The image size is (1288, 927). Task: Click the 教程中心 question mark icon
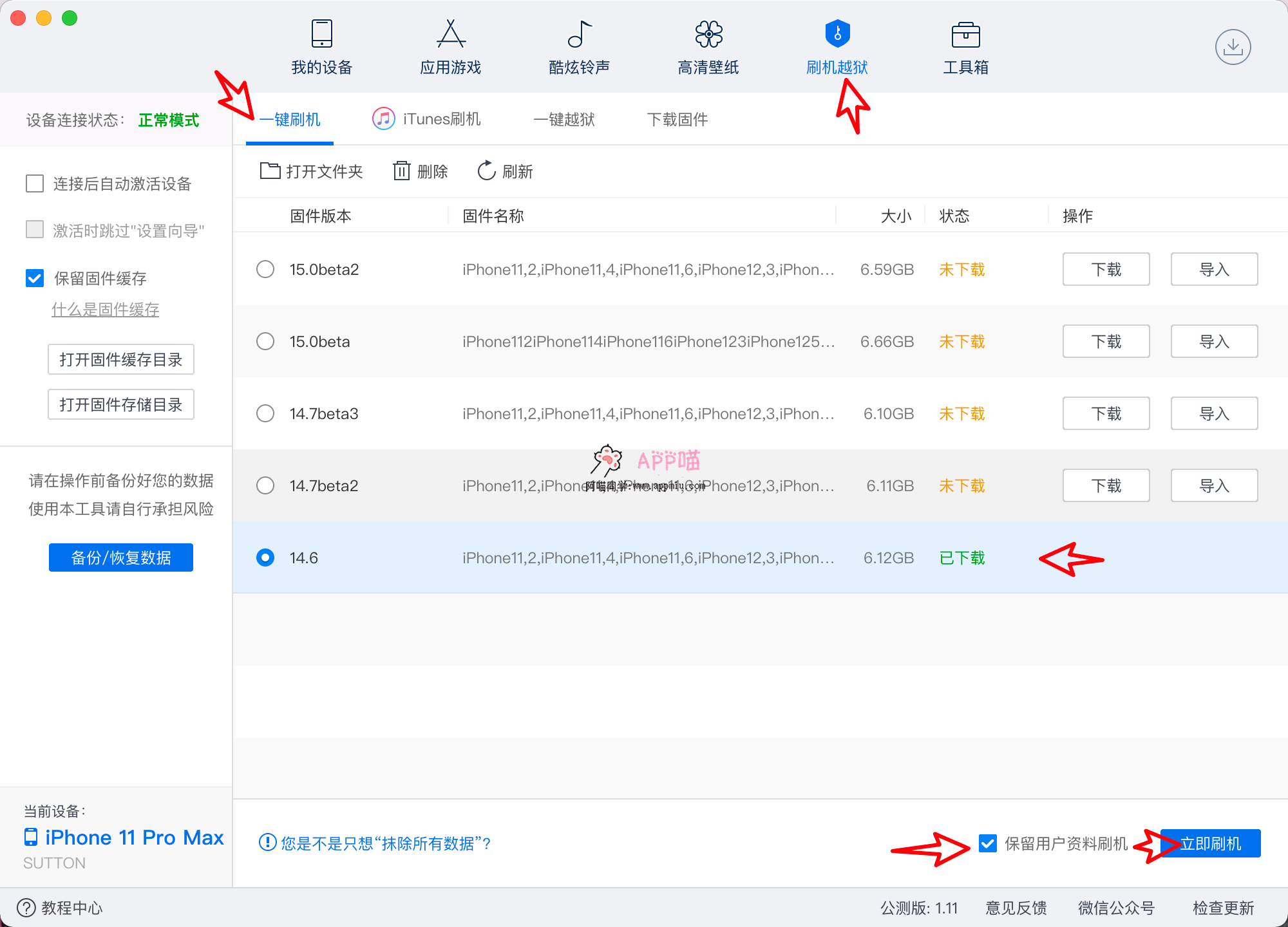[x=26, y=908]
